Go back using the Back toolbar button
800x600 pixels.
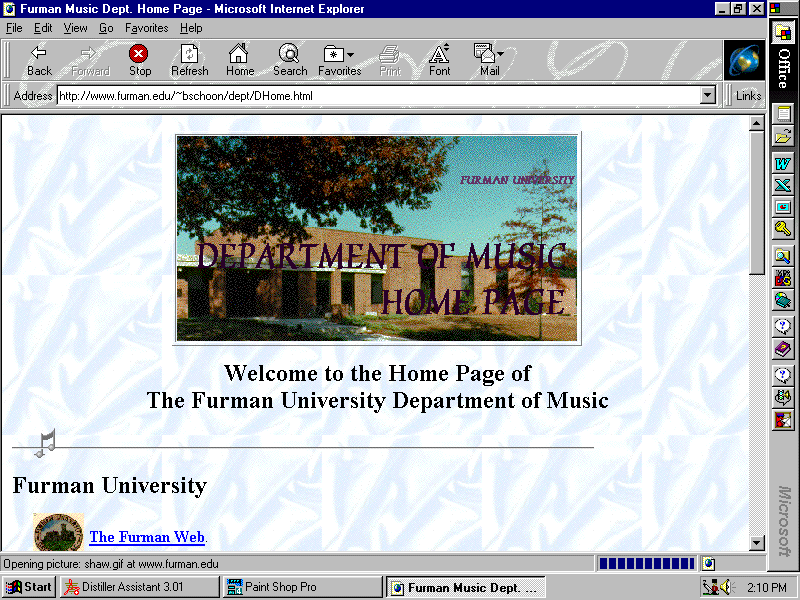(39, 61)
